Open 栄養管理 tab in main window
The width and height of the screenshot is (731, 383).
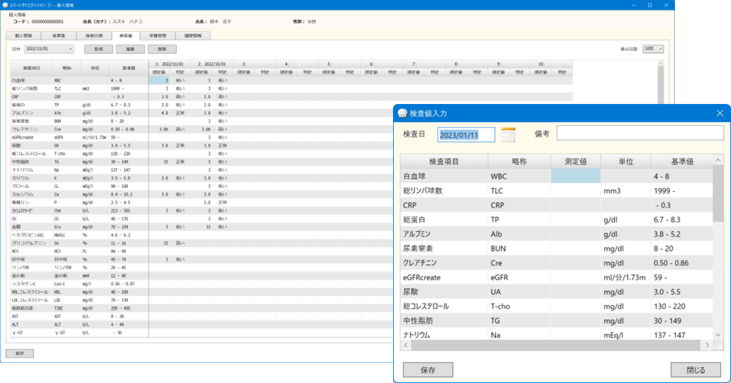click(x=158, y=35)
